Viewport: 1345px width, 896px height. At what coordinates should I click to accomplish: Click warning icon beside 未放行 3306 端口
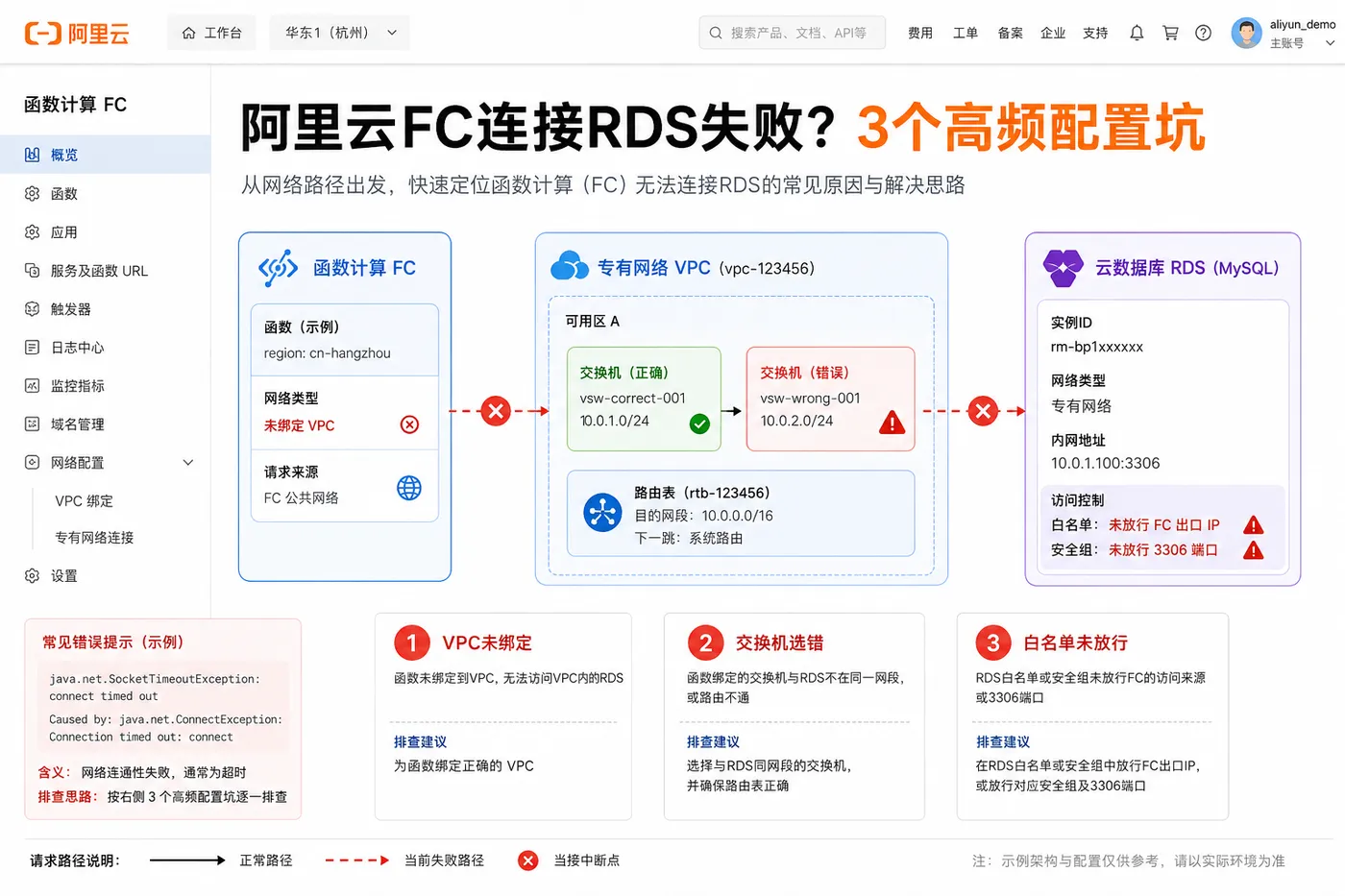[1254, 550]
